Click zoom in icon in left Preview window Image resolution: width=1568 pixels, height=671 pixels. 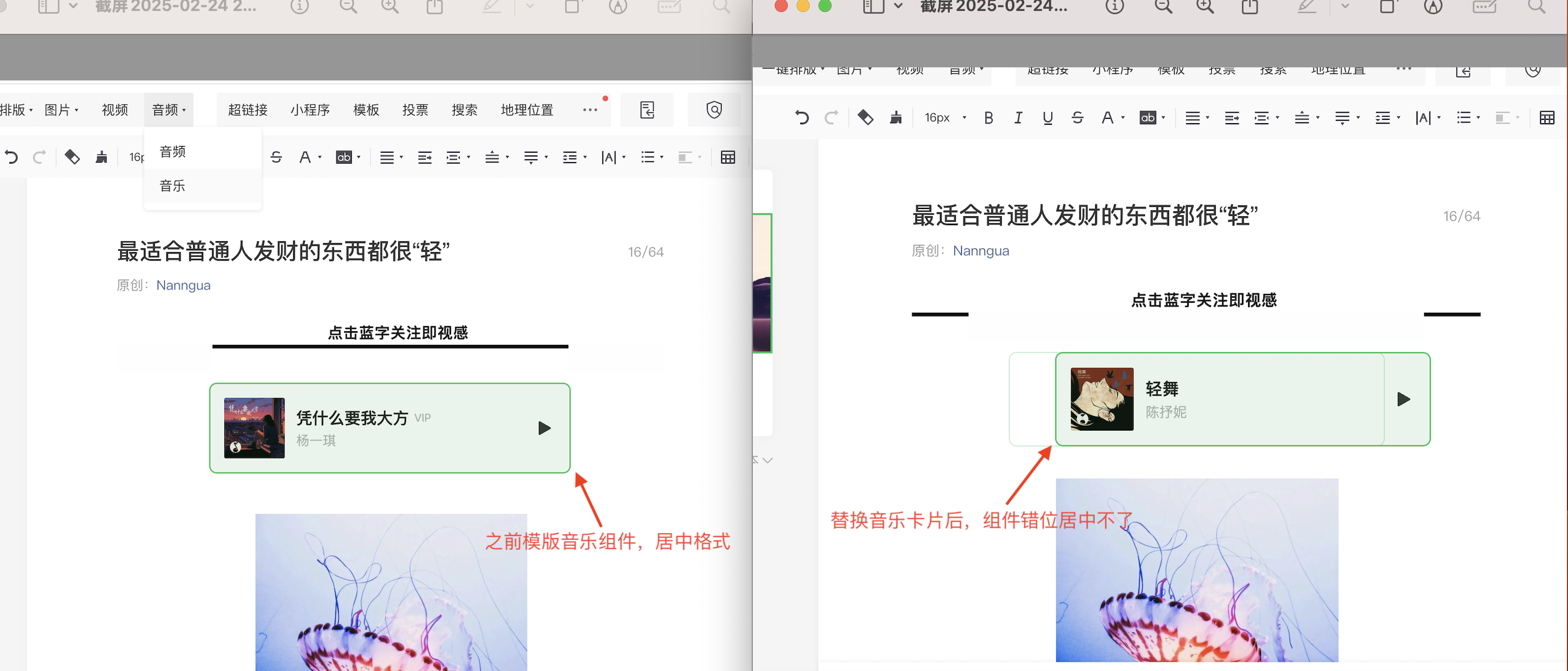tap(390, 7)
